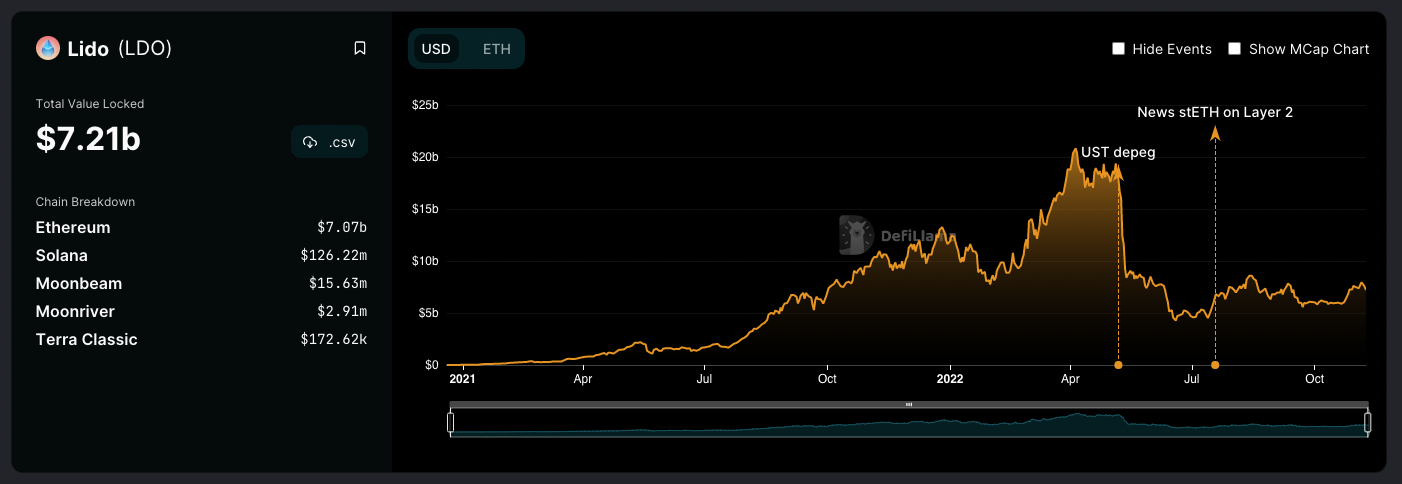1402x484 pixels.
Task: Click the News stETH on Layer 2 label
Action: (x=1215, y=112)
